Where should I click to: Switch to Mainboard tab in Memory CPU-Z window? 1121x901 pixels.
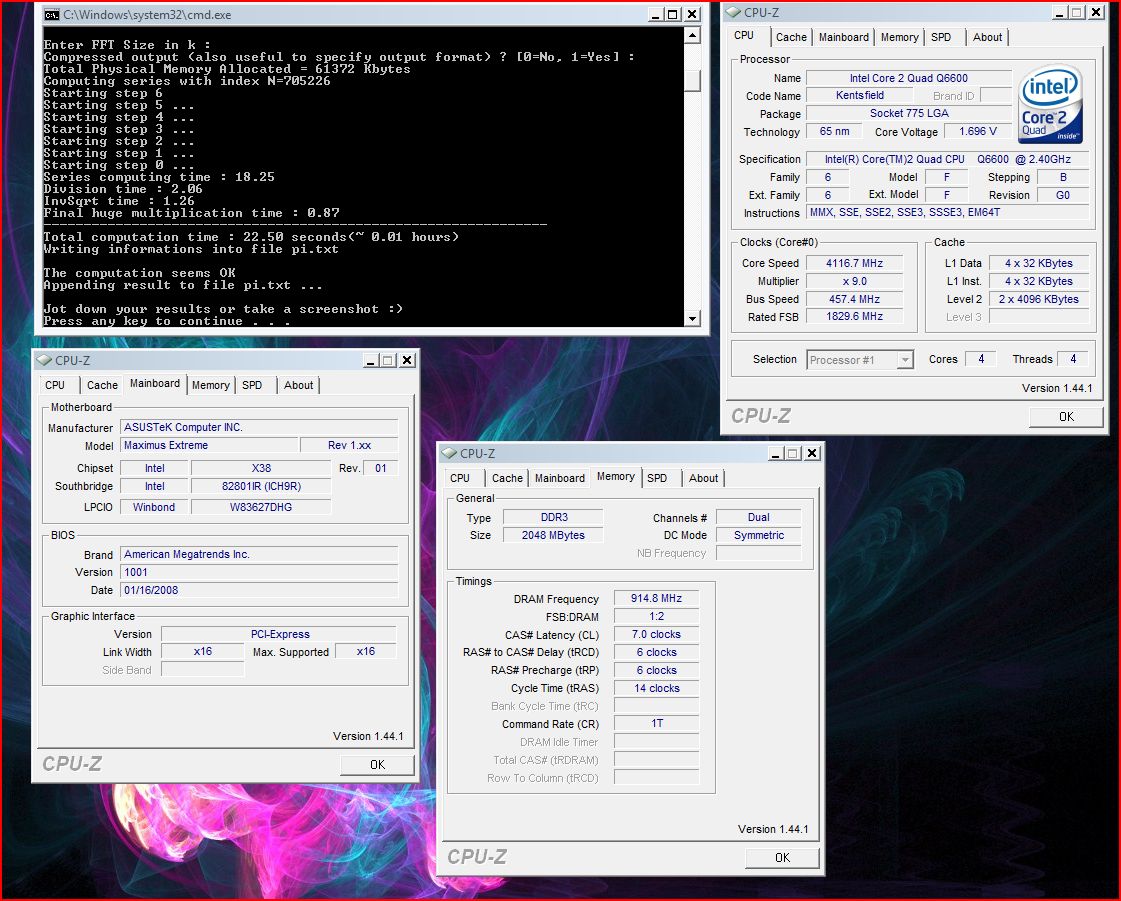tap(560, 478)
